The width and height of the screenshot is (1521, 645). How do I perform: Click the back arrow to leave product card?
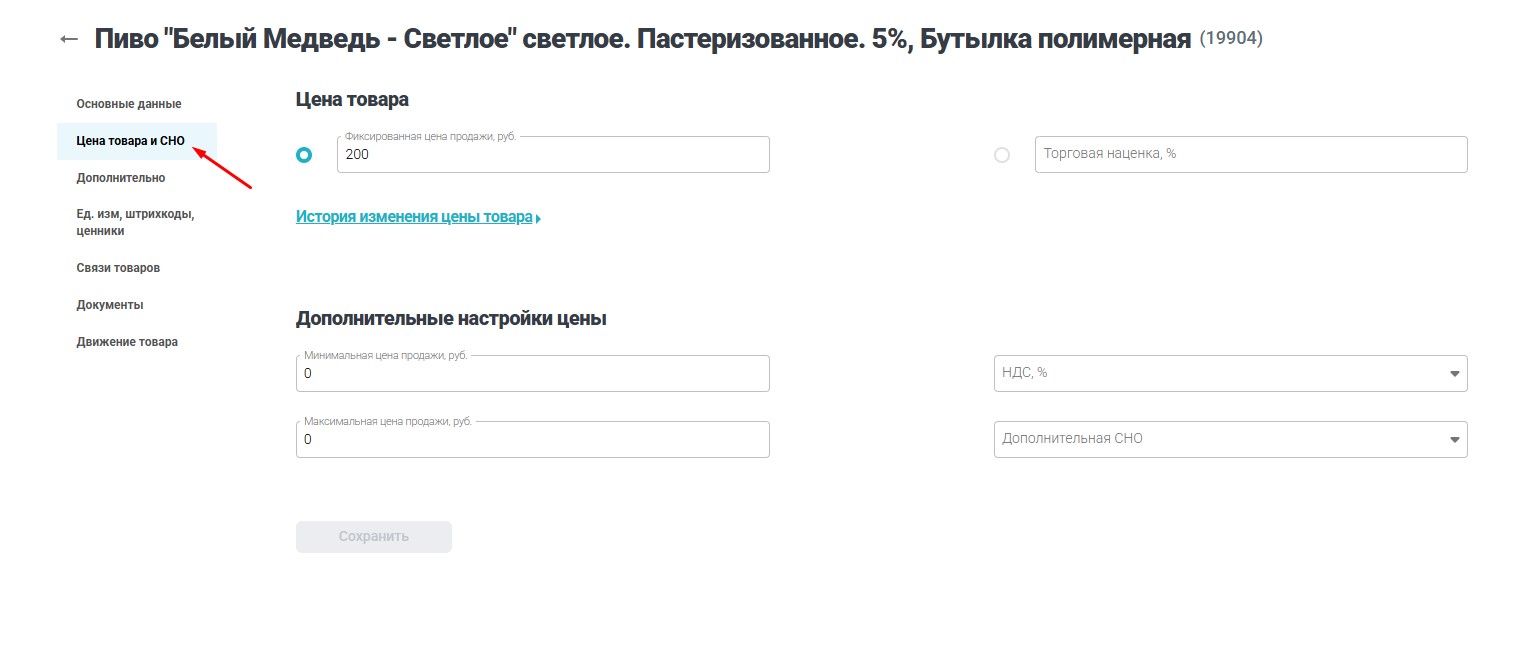66,37
